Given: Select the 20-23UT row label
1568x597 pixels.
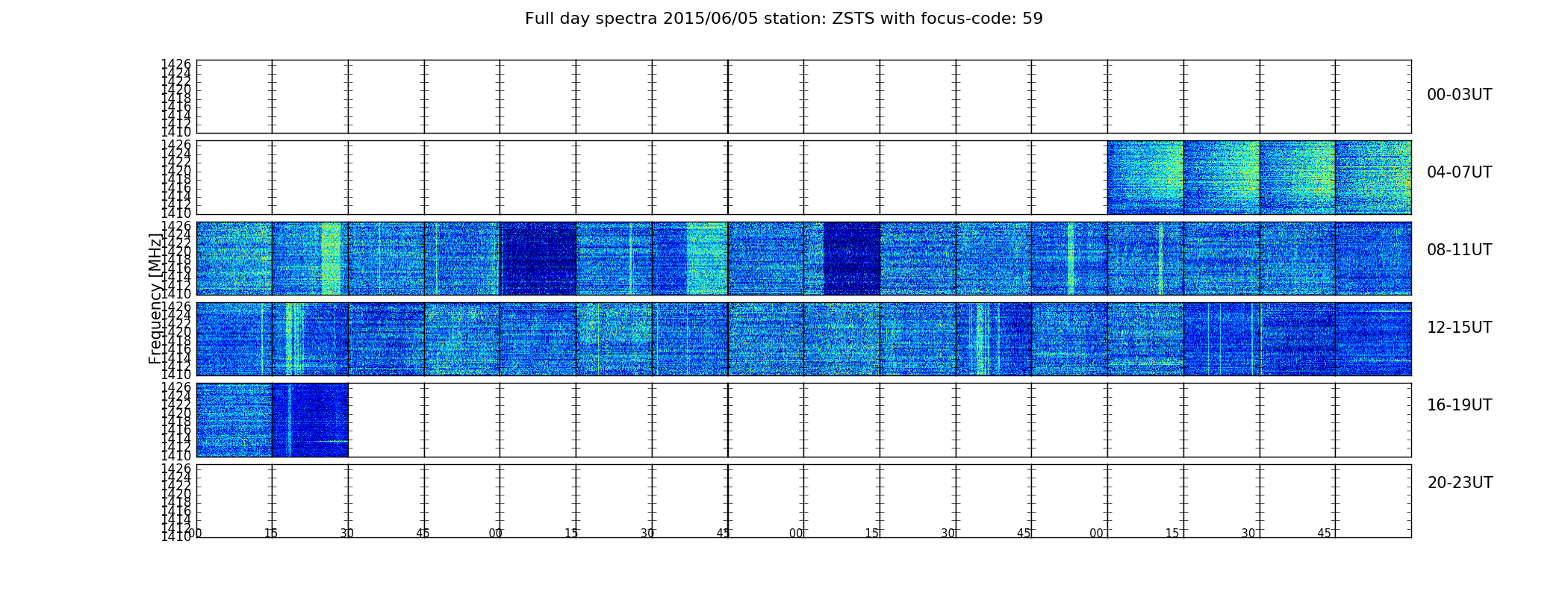Looking at the screenshot, I should tap(1460, 483).
